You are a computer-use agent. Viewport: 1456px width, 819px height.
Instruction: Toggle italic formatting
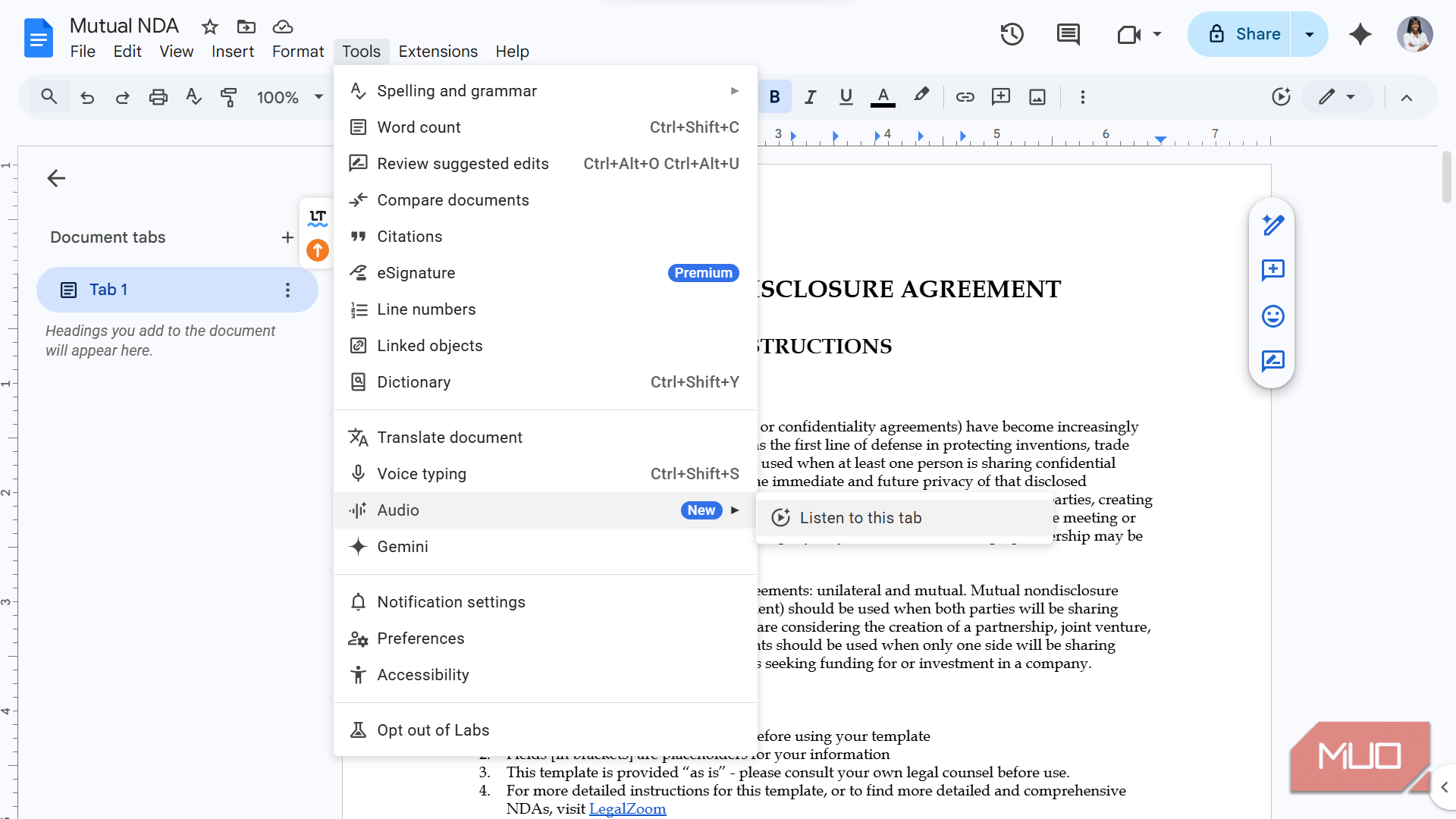810,97
